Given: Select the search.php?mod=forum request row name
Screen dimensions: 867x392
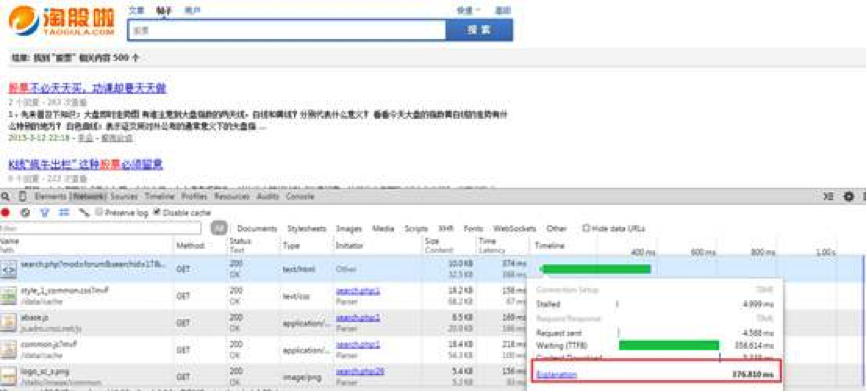Looking at the screenshot, I should pos(93,264).
